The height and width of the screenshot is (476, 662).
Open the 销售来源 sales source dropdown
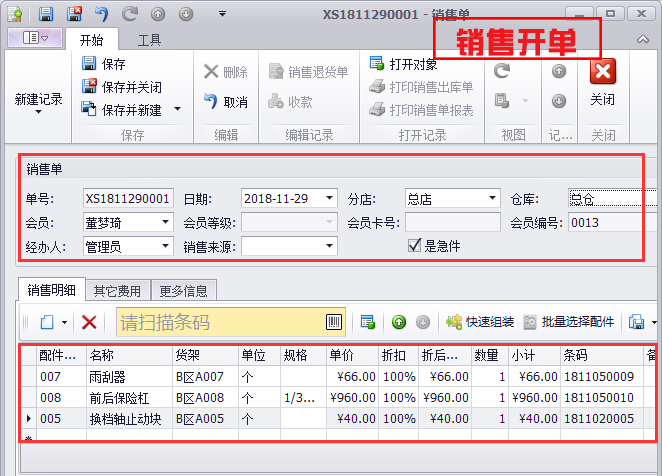click(x=330, y=246)
